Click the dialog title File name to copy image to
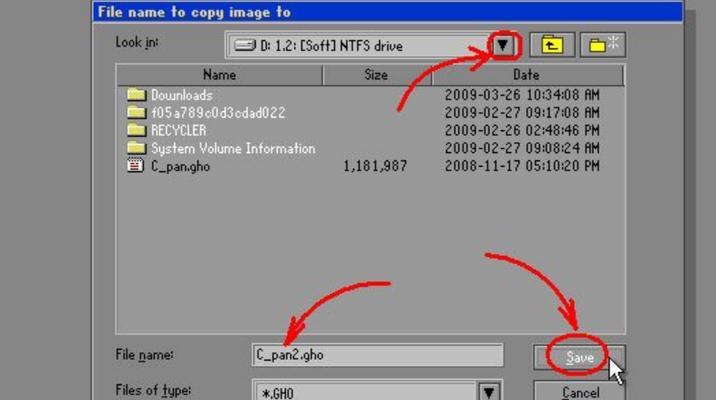The width and height of the screenshot is (716, 400). pyautogui.click(x=194, y=12)
